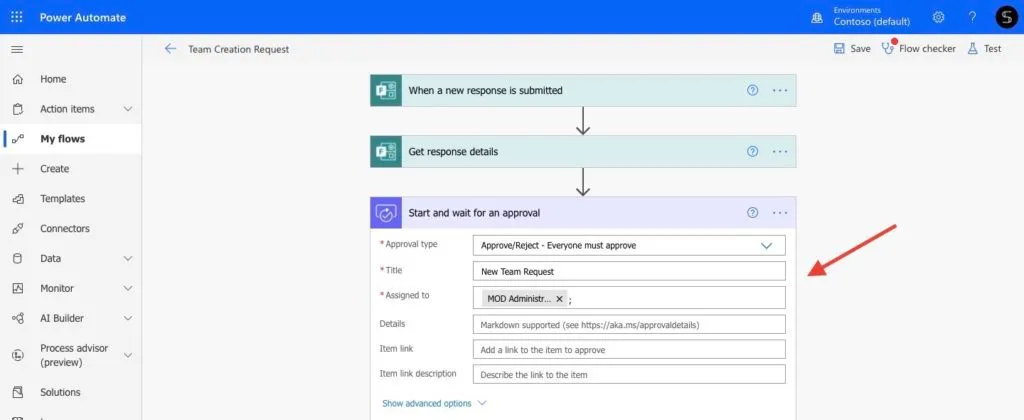The width and height of the screenshot is (1024, 420).
Task: Click the Forms icon on 'When a new response is submitted'
Action: pos(386,90)
